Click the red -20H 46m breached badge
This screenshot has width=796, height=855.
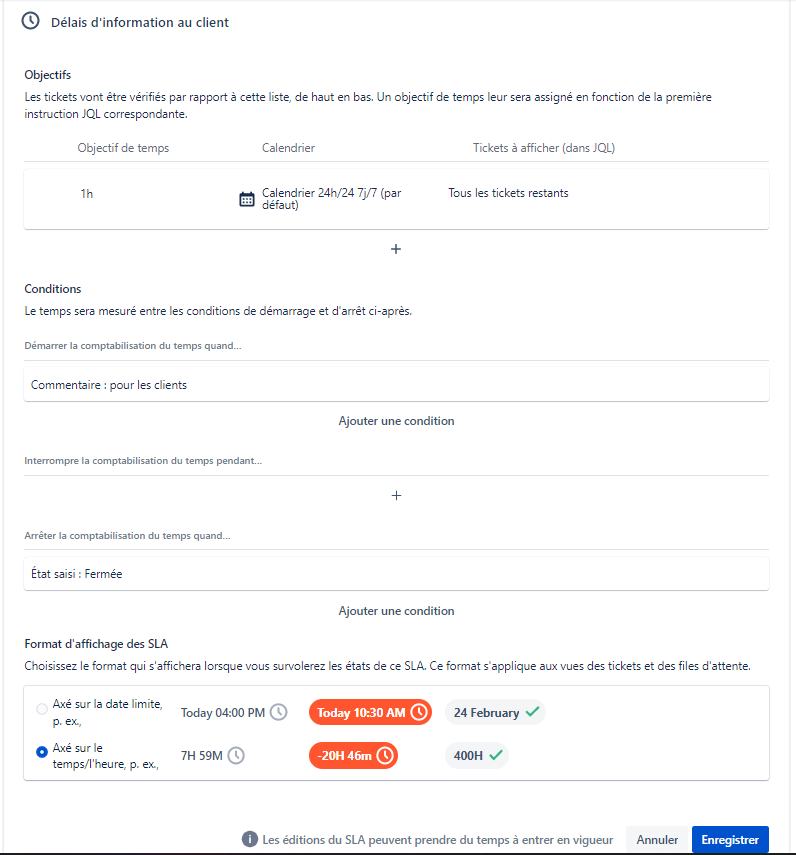click(x=353, y=756)
